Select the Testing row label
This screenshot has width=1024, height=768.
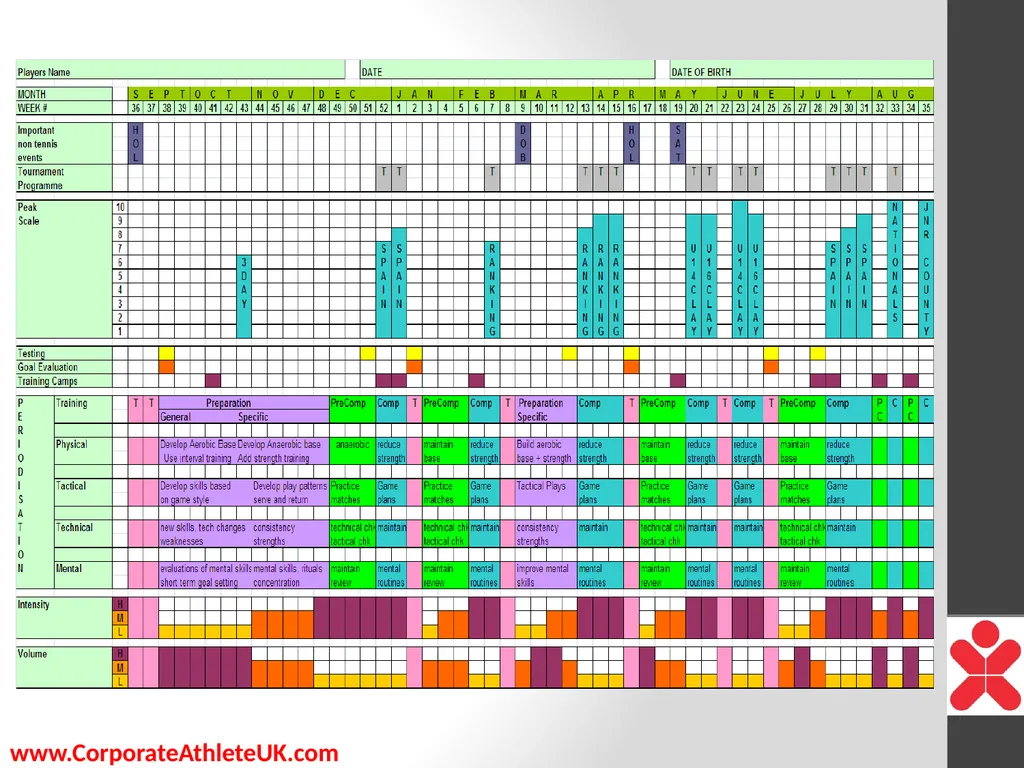point(64,353)
